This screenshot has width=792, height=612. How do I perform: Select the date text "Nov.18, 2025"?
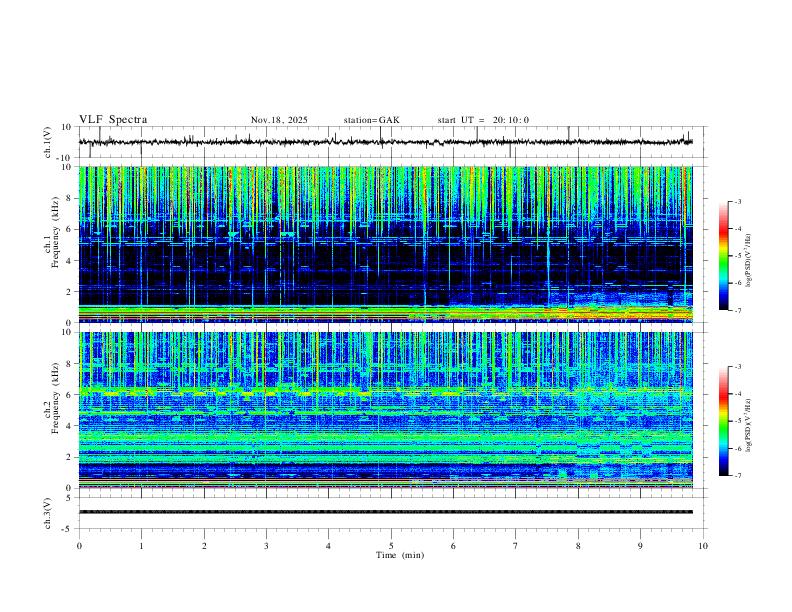(x=279, y=120)
